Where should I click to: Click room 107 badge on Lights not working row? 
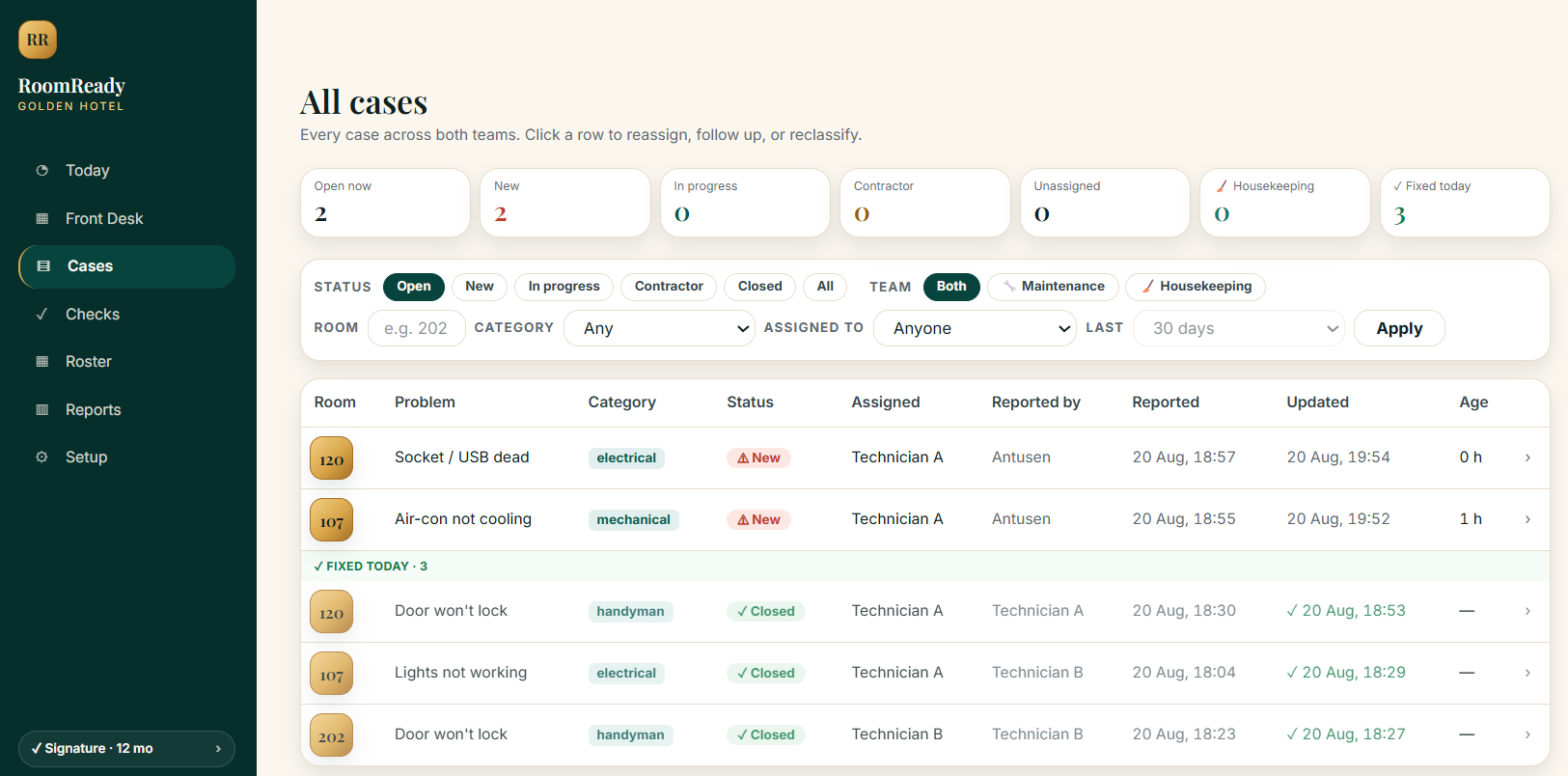tap(331, 674)
